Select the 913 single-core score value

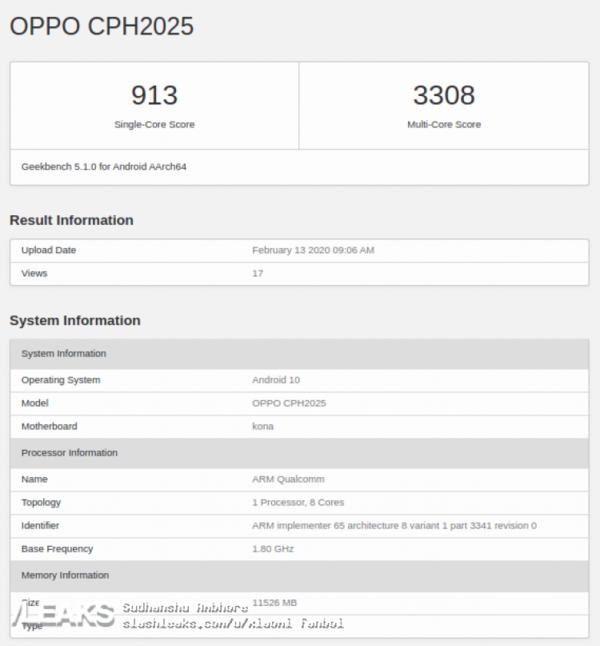pos(155,95)
